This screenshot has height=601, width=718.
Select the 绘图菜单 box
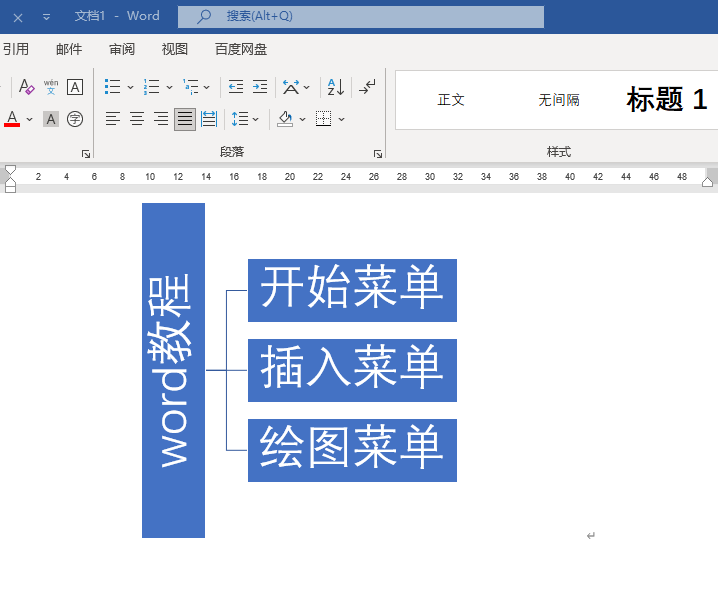coord(352,450)
